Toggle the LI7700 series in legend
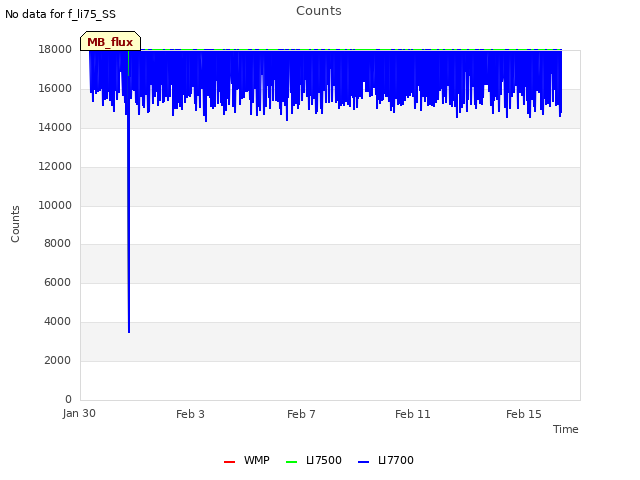The image size is (640, 480). click(386, 460)
